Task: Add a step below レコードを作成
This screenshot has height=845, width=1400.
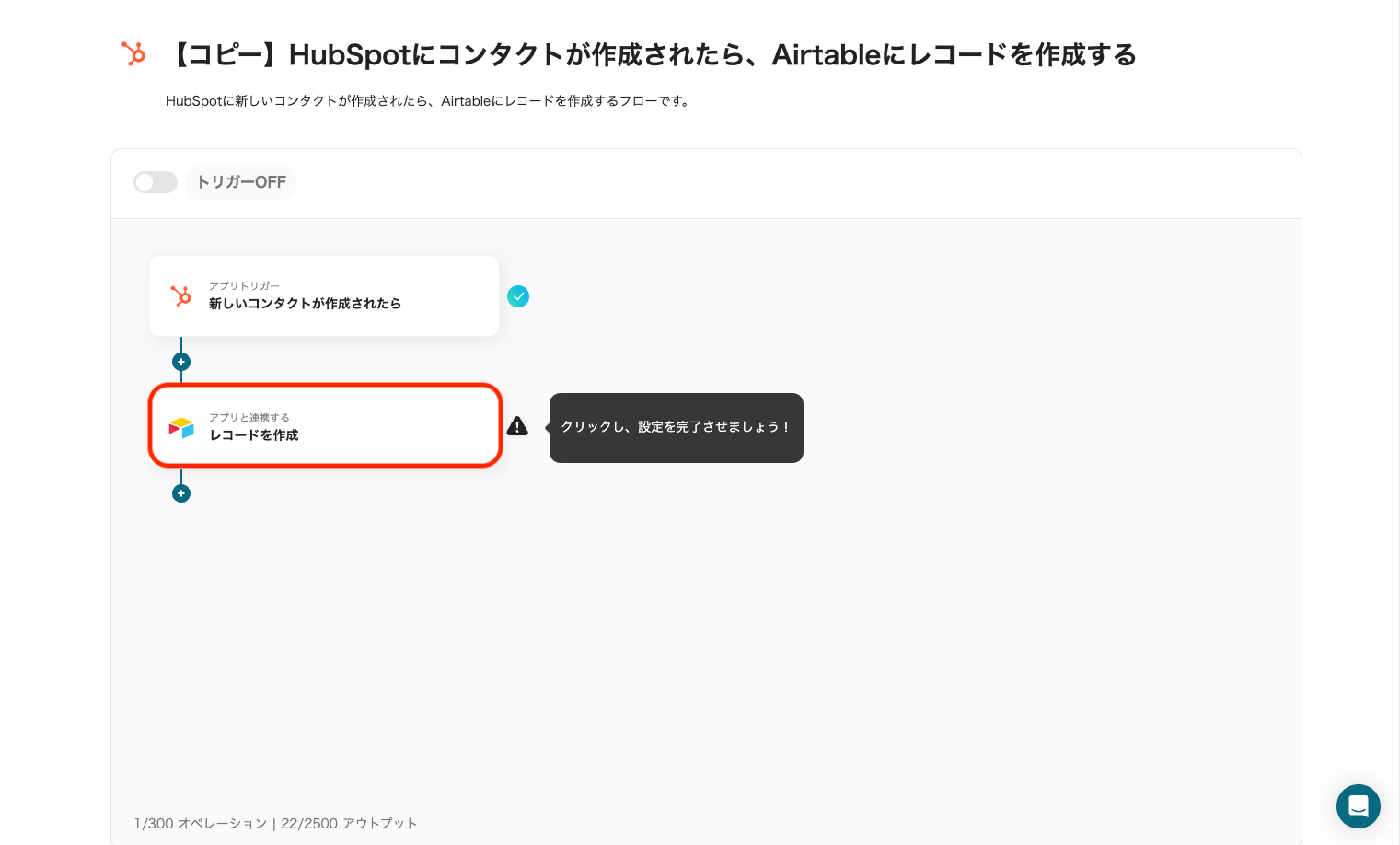Action: (x=181, y=493)
